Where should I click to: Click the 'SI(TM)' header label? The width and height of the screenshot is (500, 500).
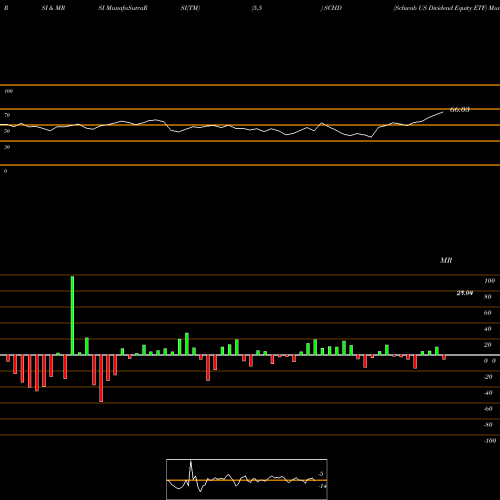(190, 8)
